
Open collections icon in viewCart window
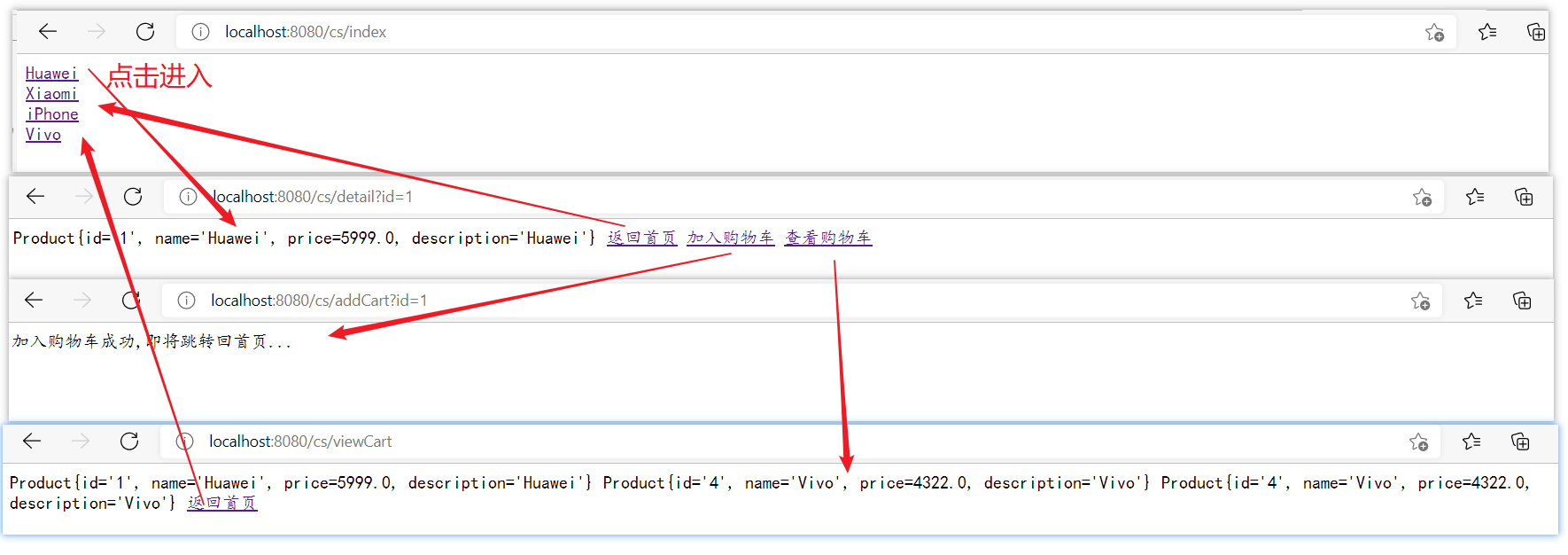(1520, 442)
